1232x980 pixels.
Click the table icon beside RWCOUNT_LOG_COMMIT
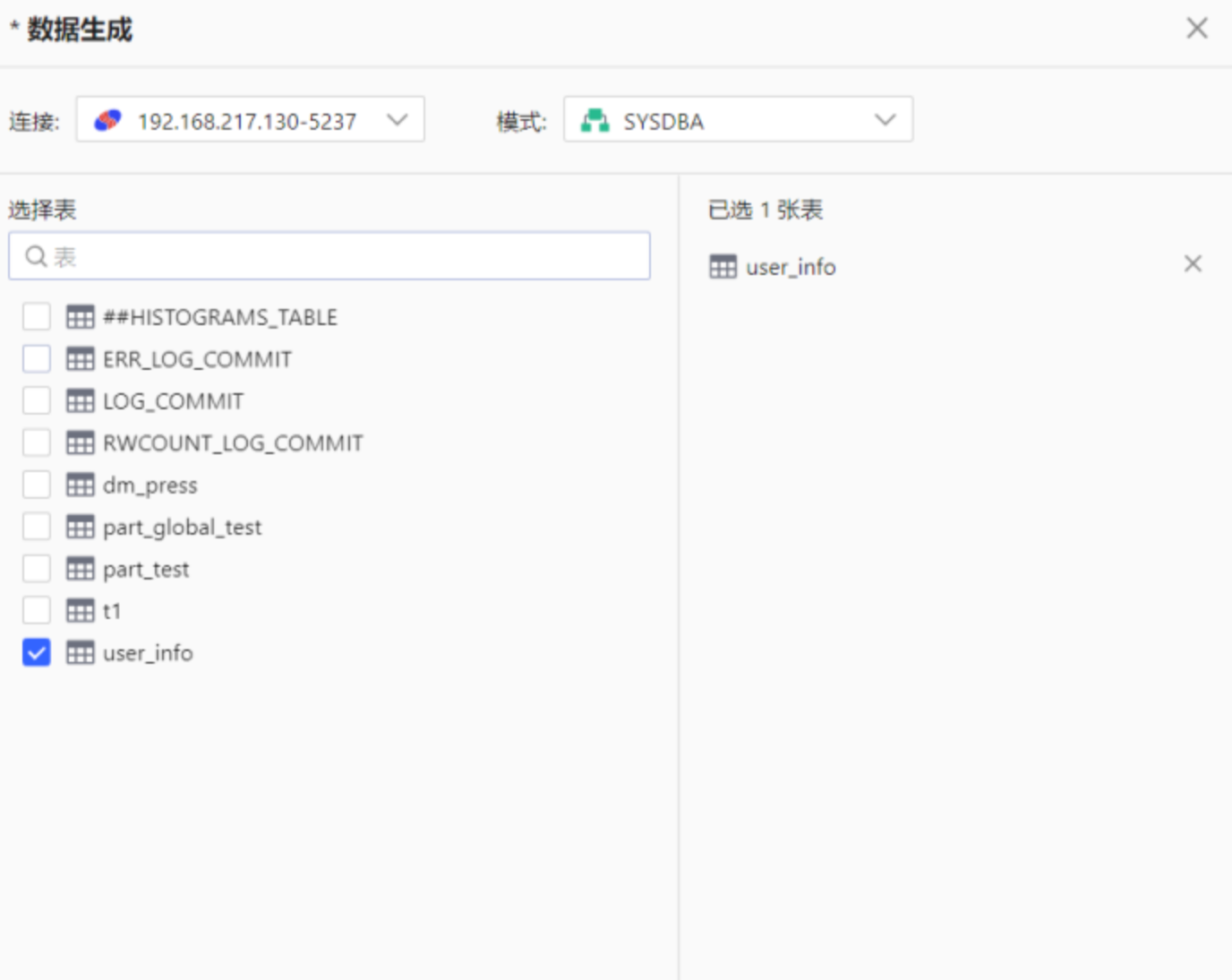80,443
